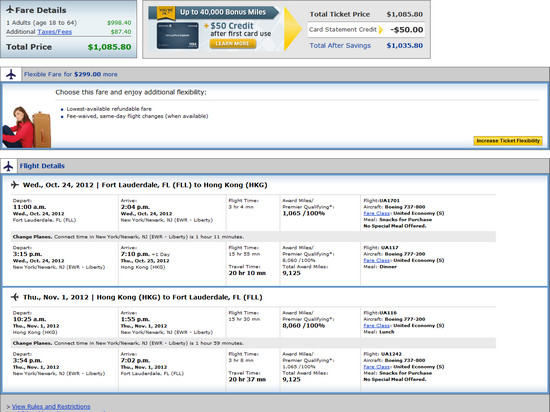Click the woman with suitcase image
Screen dimensions: 550x412
pyautogui.click(x=27, y=127)
